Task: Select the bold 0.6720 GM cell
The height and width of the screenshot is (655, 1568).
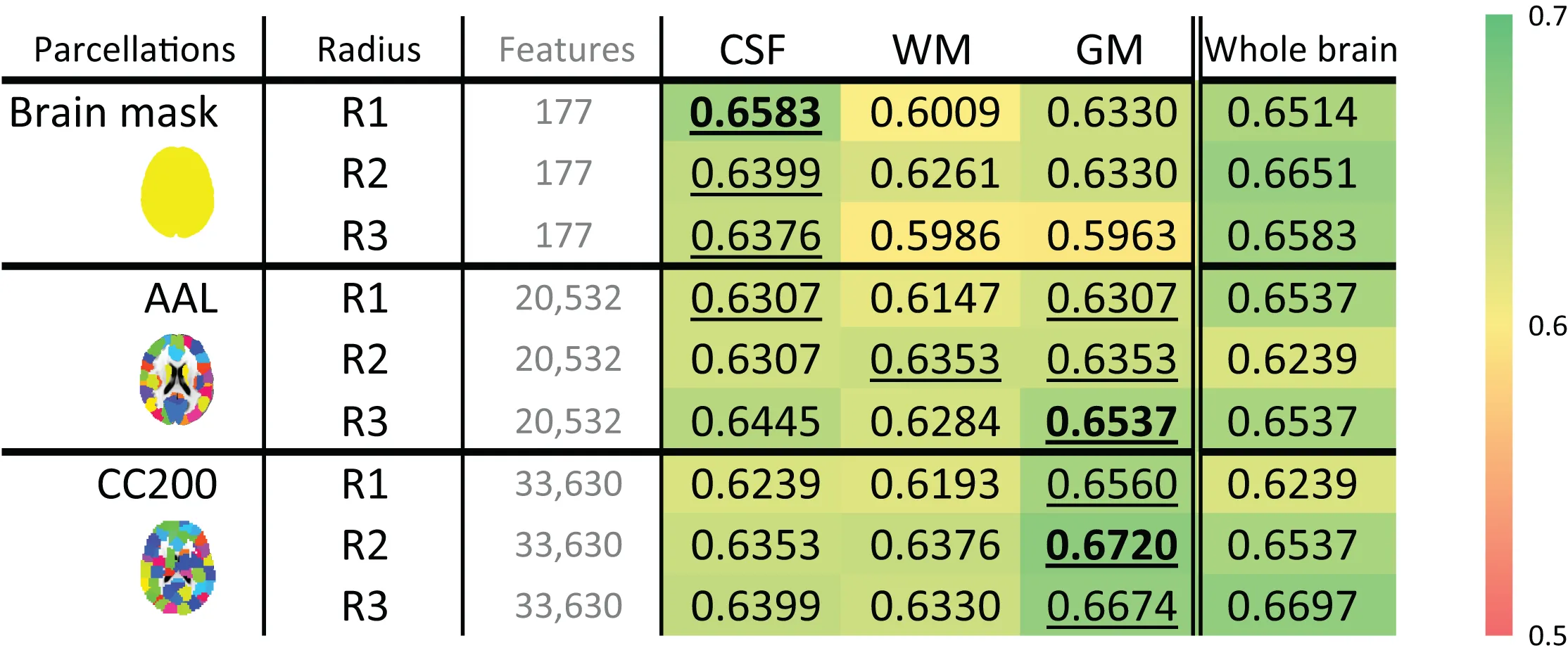Action: (x=1111, y=545)
